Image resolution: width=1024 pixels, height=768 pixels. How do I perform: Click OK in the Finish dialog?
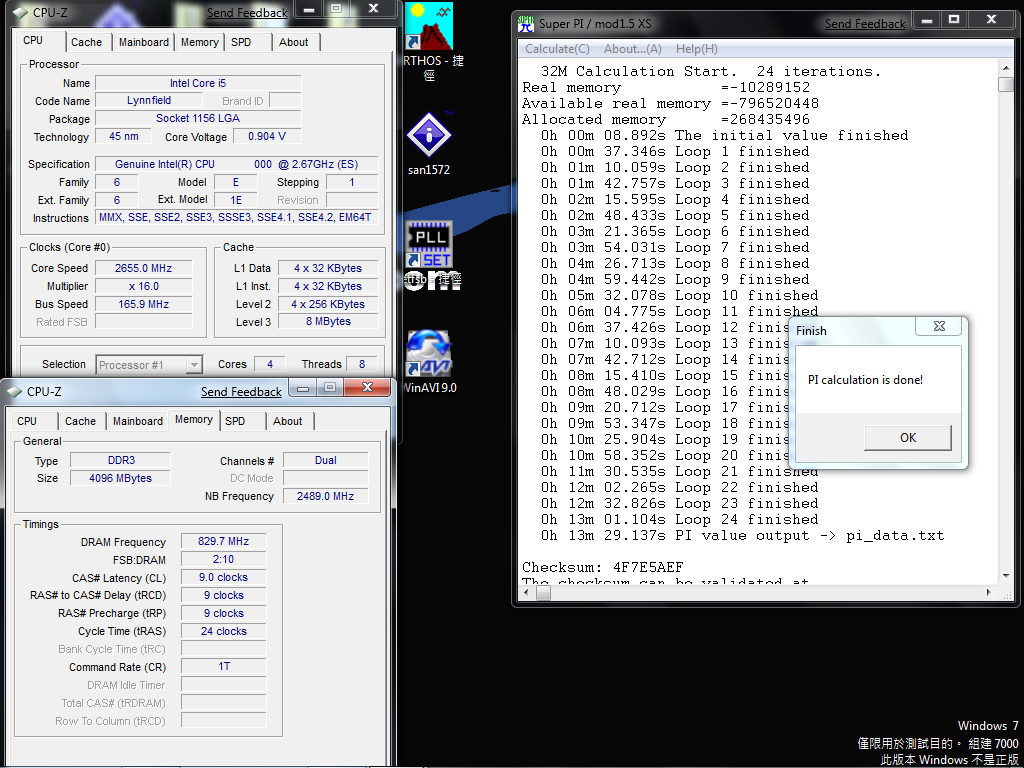pyautogui.click(x=907, y=438)
